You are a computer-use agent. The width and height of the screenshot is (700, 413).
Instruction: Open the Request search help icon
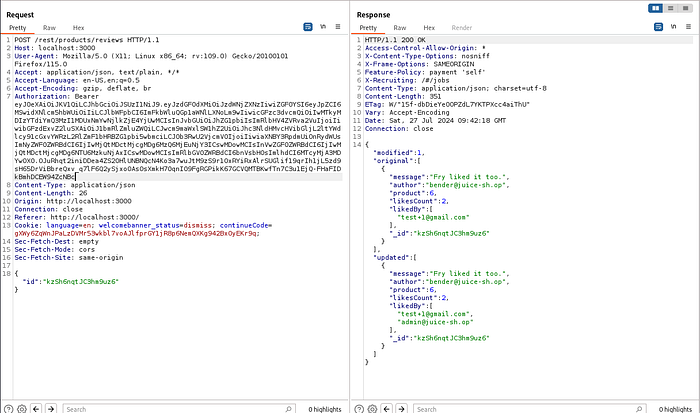coord(8,409)
